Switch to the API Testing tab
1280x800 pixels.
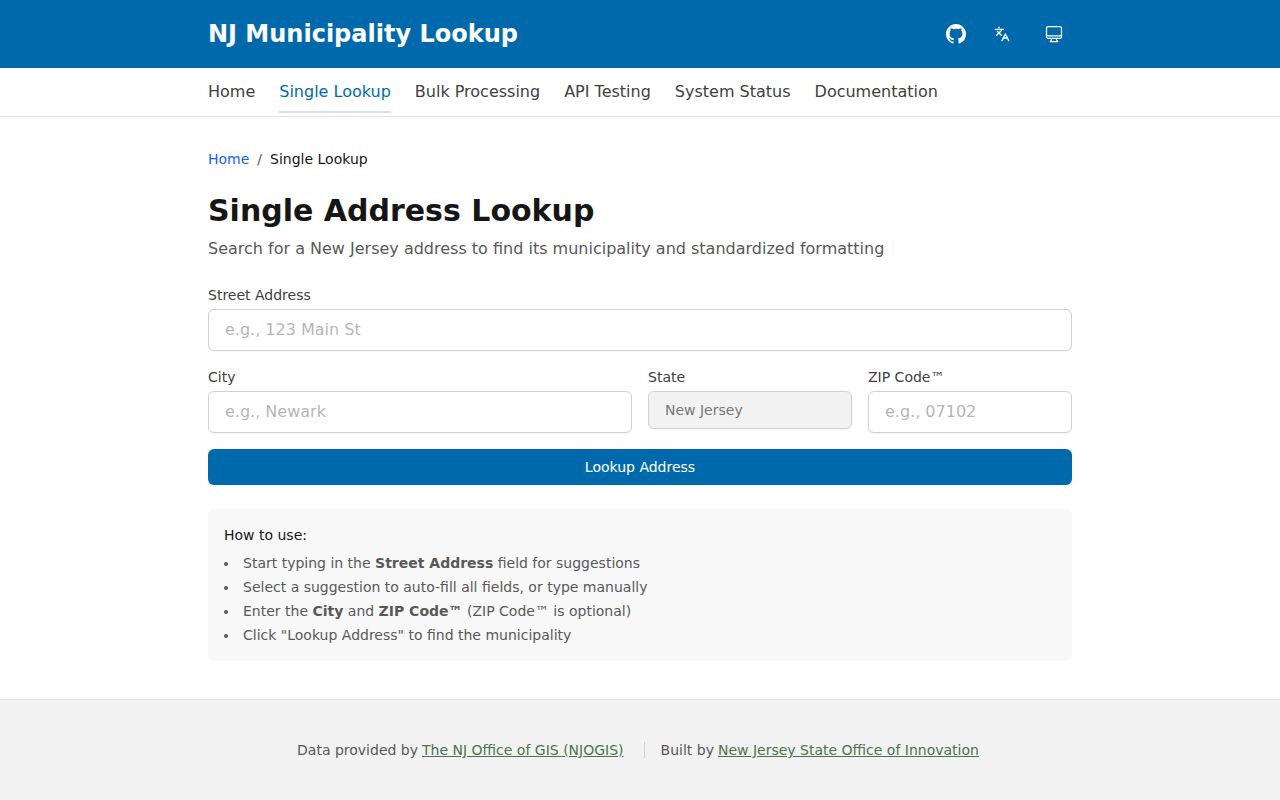click(607, 91)
